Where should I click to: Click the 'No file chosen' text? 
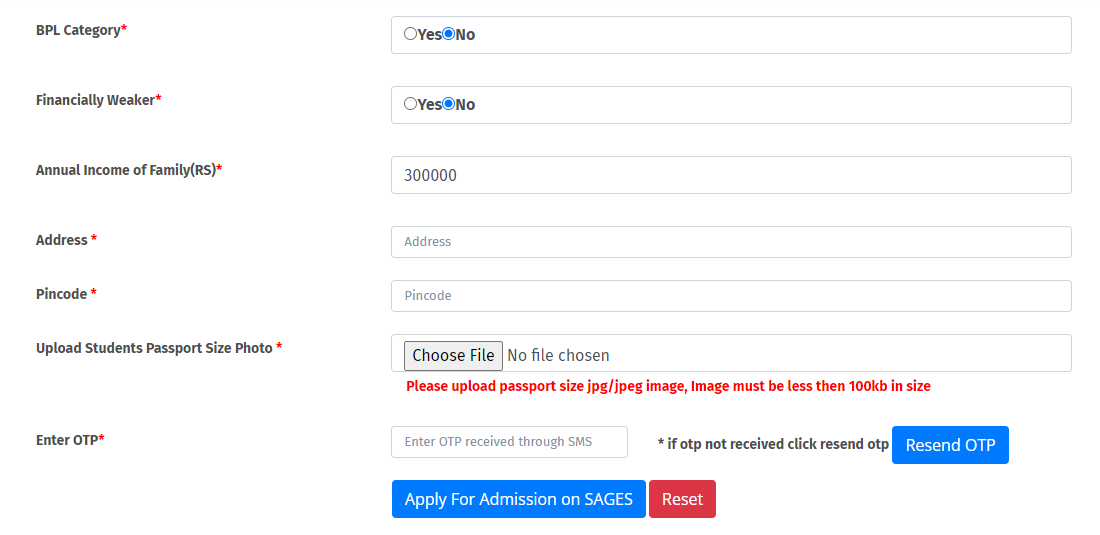click(x=558, y=355)
